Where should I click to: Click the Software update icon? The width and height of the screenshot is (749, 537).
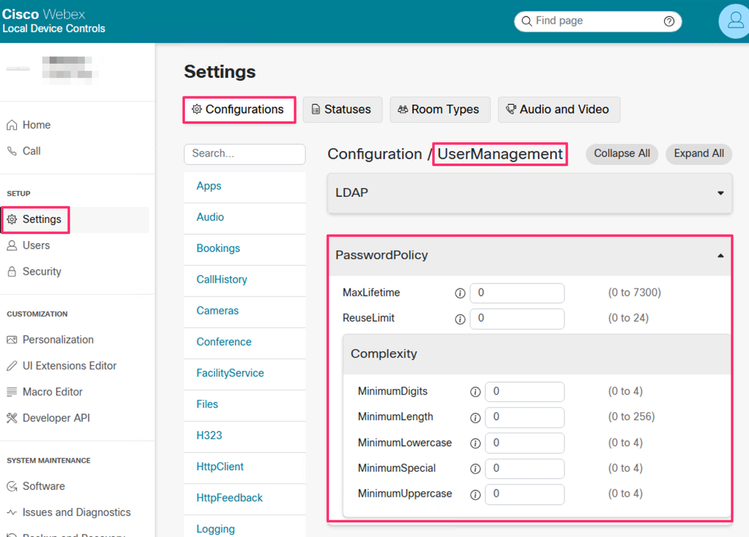pos(12,486)
